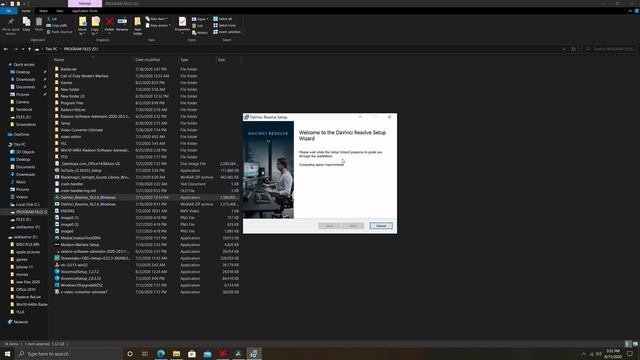The height and width of the screenshot is (360, 640).
Task: Click the Manage contextual tab
Action: coord(85,3)
